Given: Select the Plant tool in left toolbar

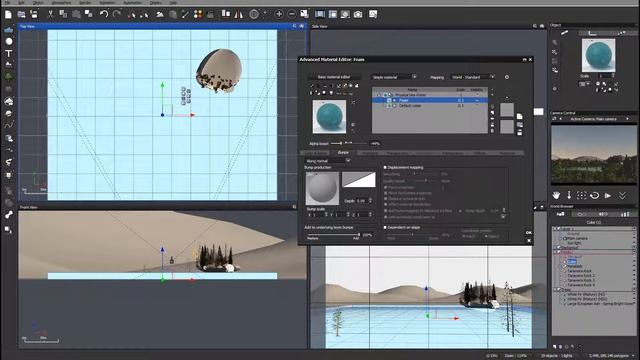Looking at the screenshot, I should pyautogui.click(x=9, y=76).
